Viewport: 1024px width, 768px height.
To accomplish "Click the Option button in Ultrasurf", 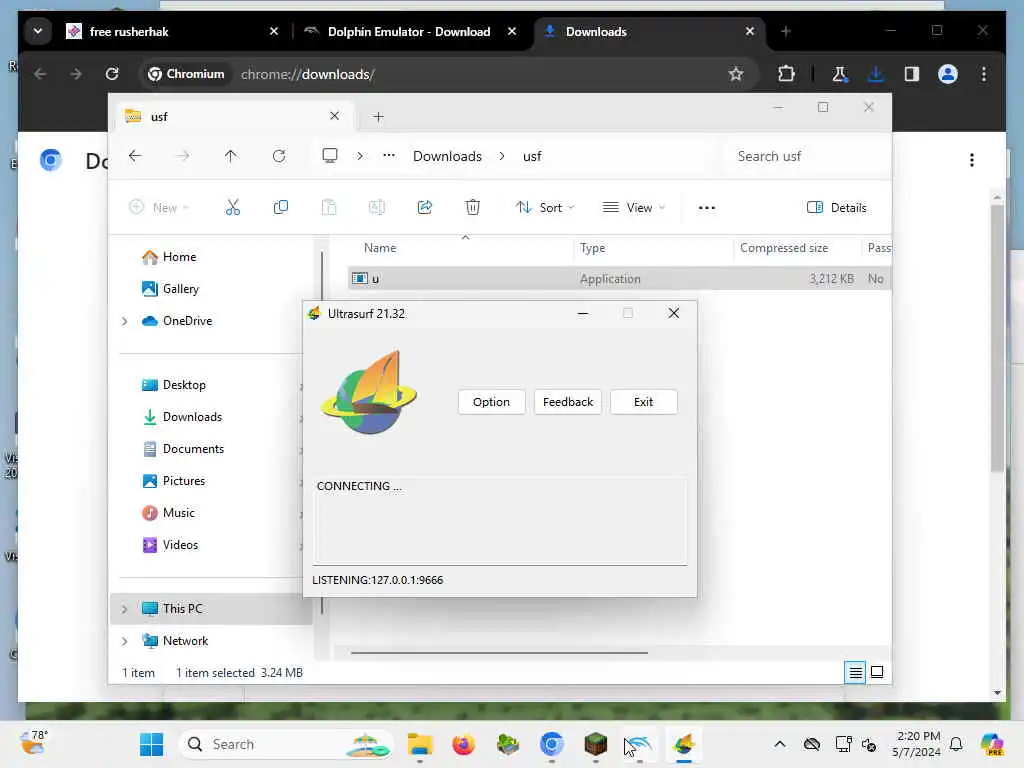I will point(491,402).
